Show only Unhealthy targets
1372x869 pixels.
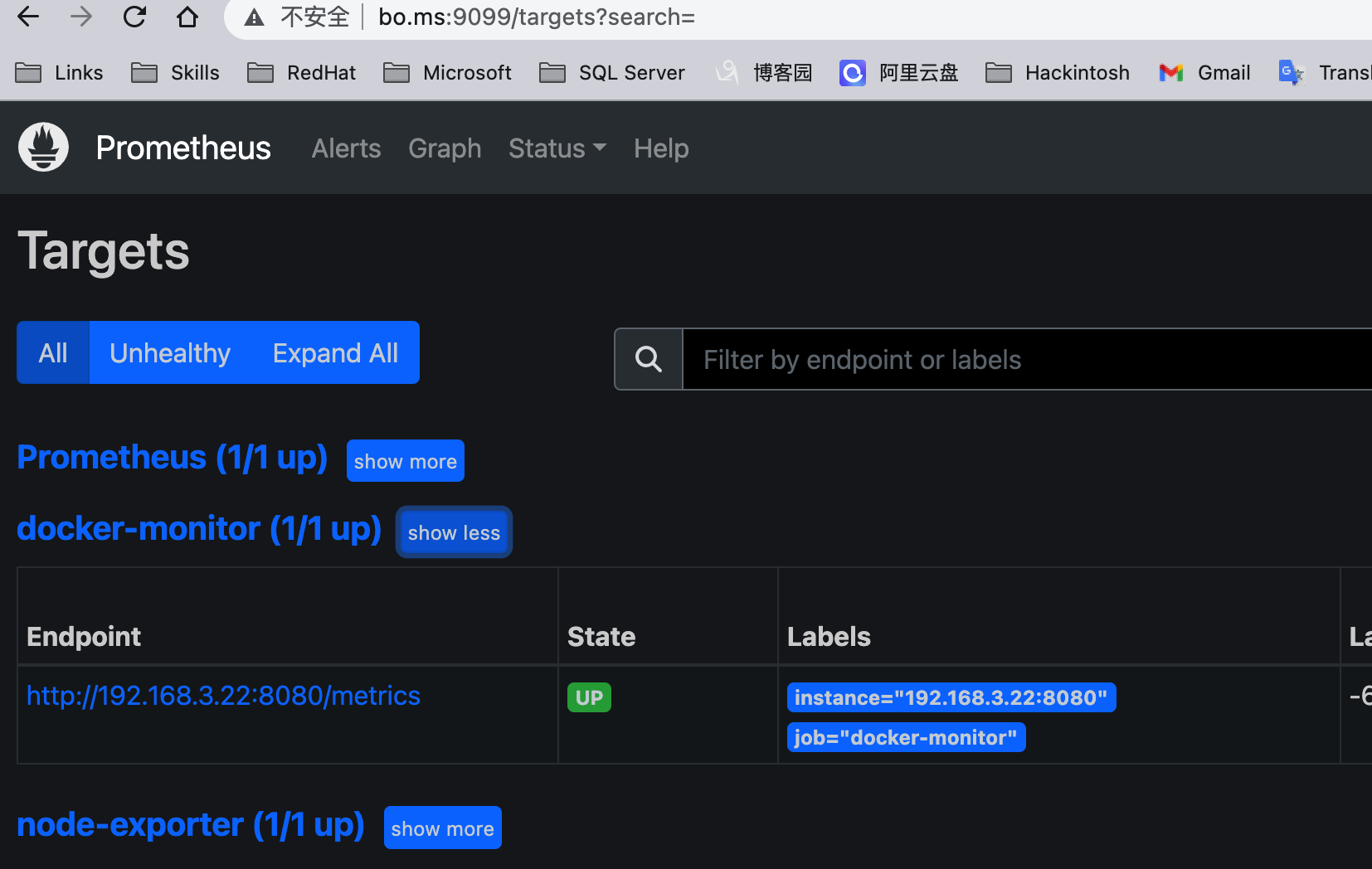coord(170,352)
